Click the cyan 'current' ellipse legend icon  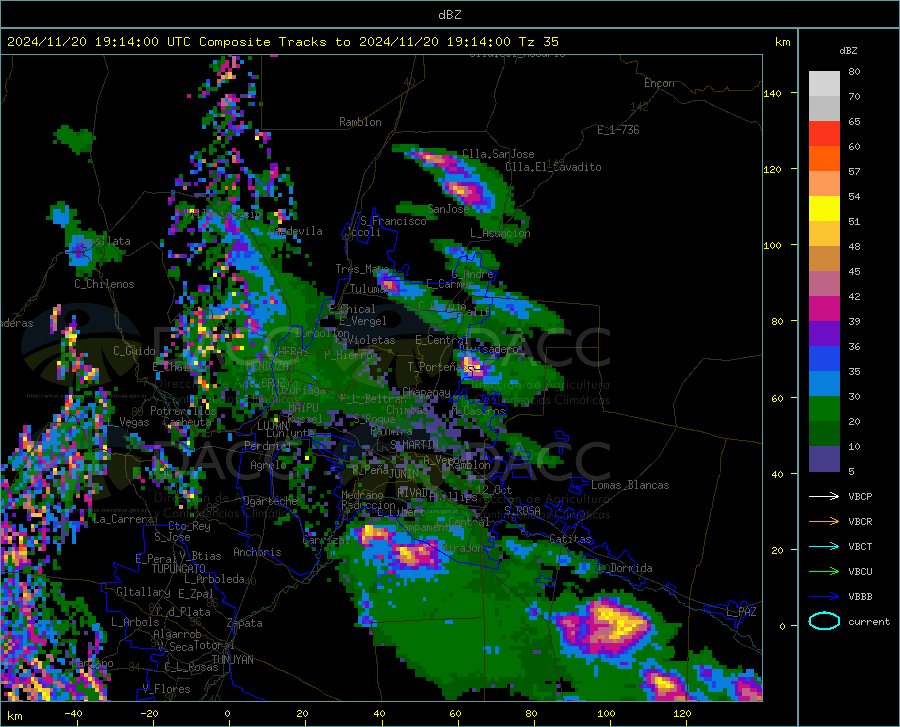coord(824,621)
